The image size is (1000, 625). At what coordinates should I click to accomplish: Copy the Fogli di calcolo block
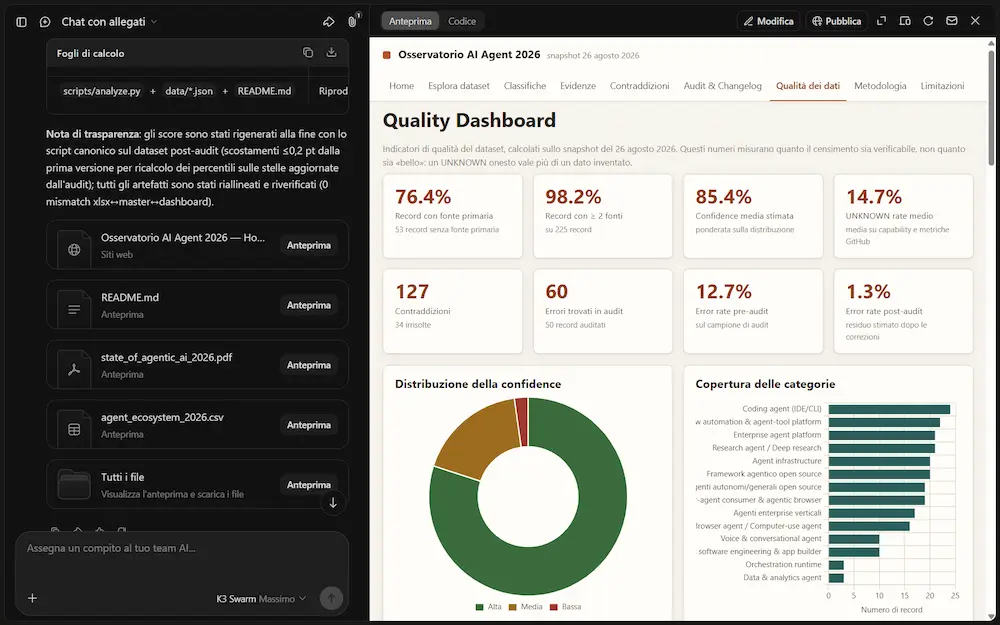click(x=308, y=53)
